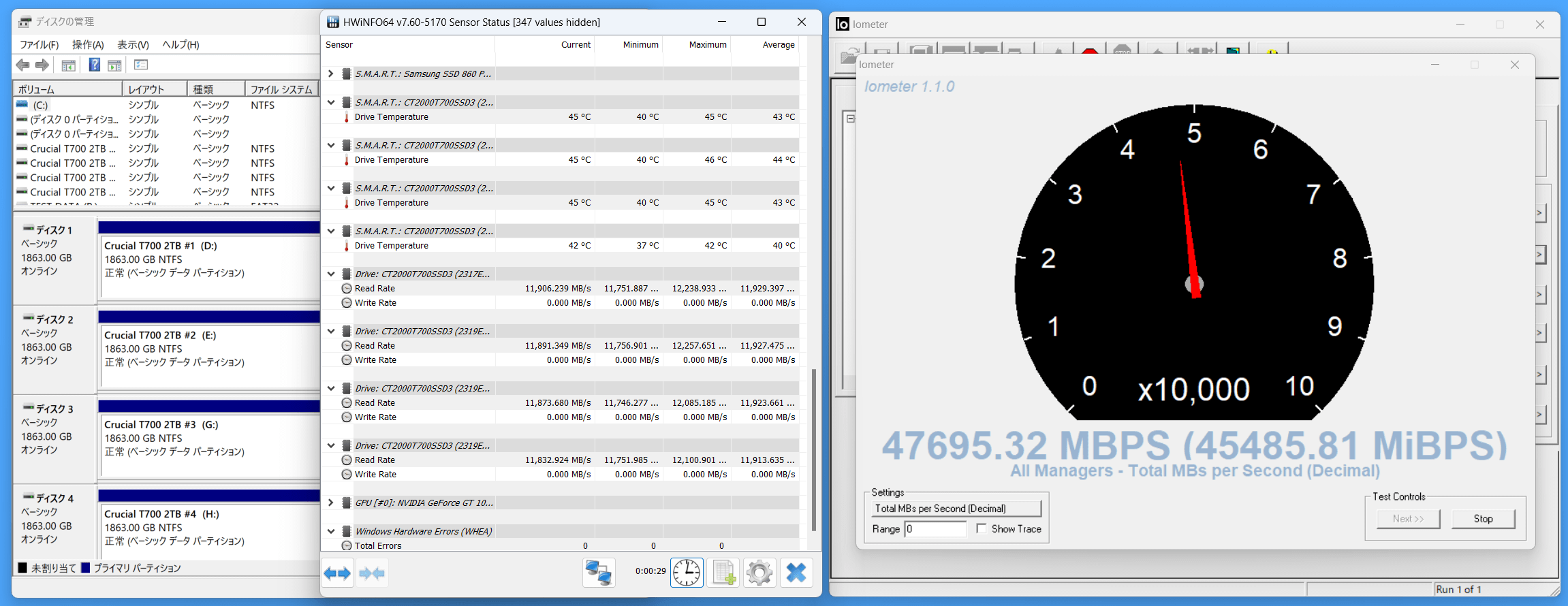Click the Average column header in HWiNFO

tap(765, 45)
